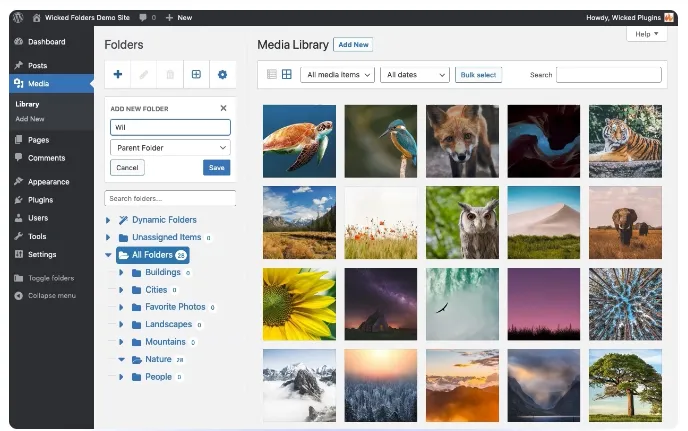Open the All dates dropdown
The image size is (688, 431).
[x=415, y=75]
